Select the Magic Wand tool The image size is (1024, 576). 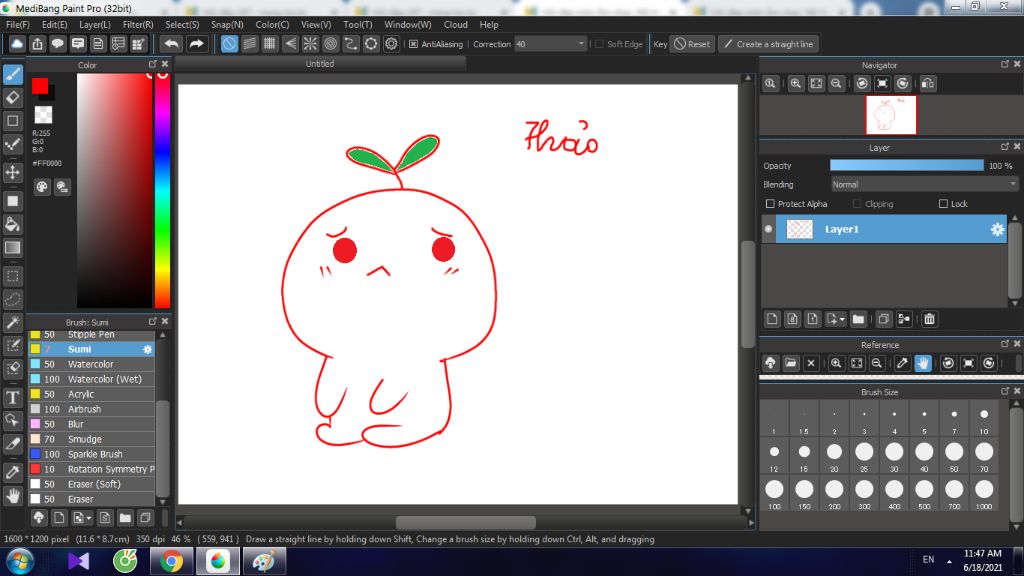pyautogui.click(x=12, y=323)
